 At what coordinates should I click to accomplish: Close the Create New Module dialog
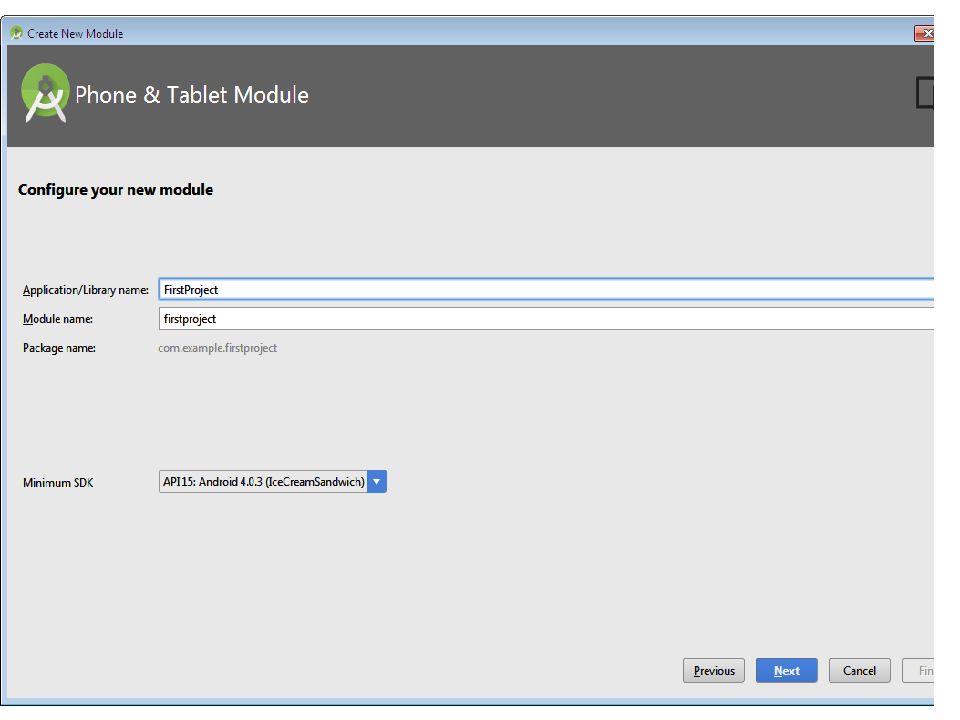click(x=924, y=33)
